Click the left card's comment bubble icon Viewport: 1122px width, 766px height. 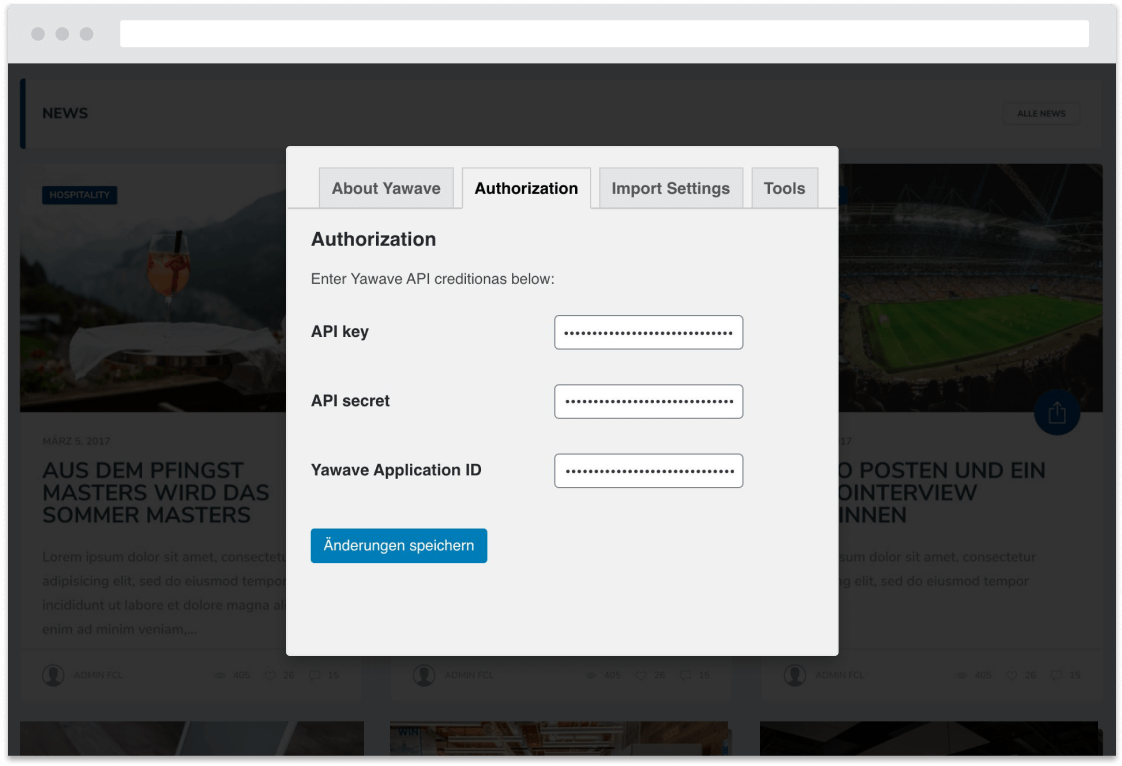[x=314, y=675]
